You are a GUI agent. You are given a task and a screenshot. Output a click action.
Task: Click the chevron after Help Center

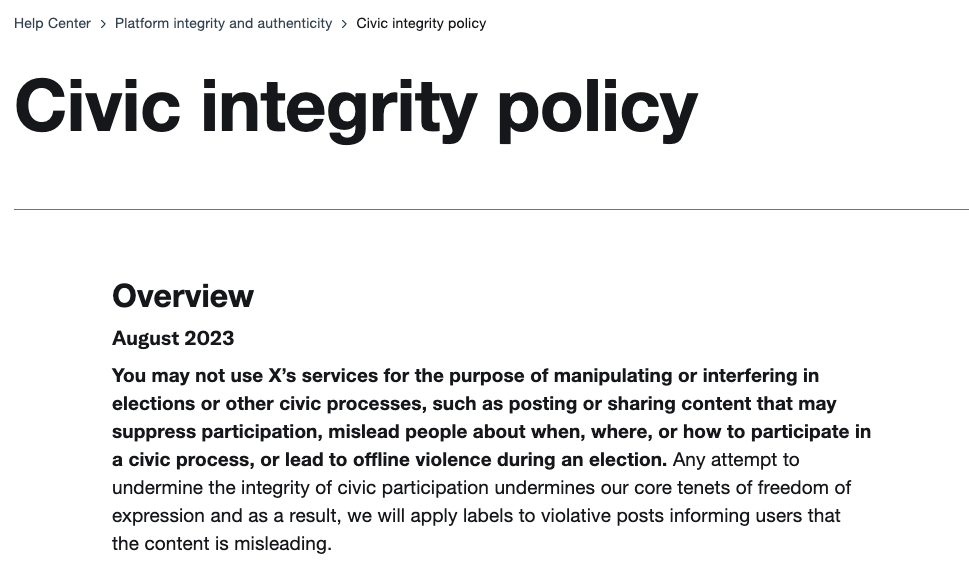coord(103,23)
